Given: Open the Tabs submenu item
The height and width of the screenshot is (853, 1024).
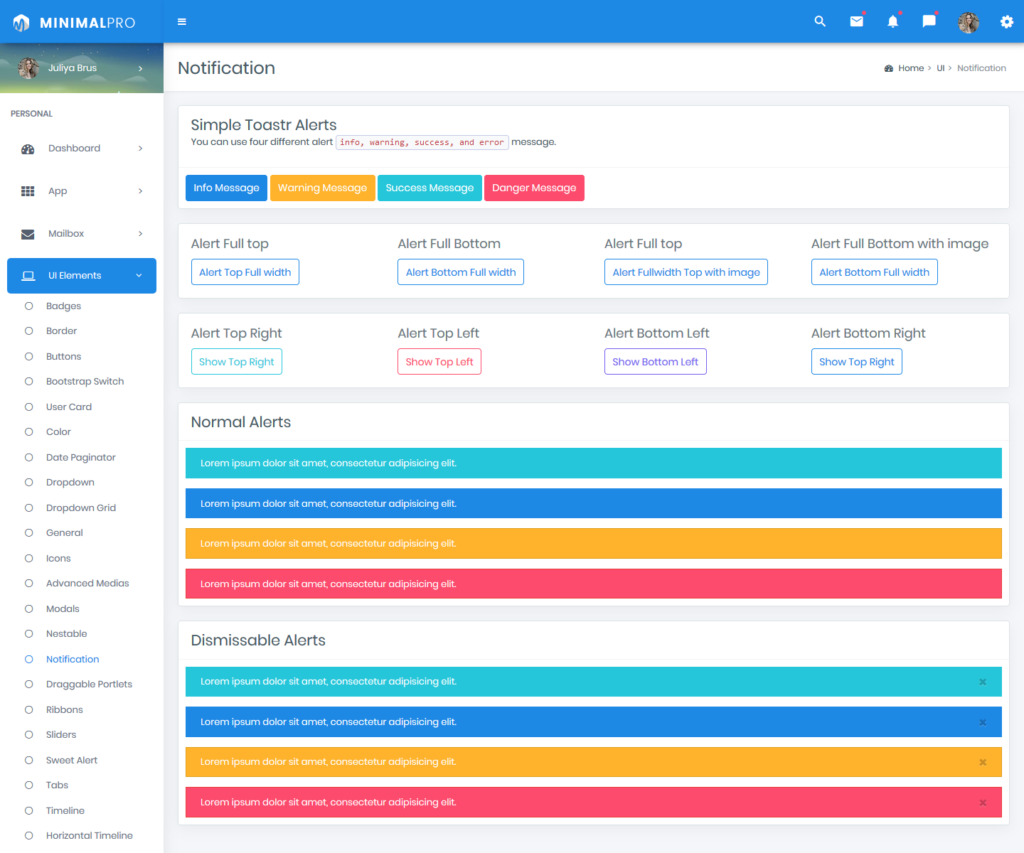Looking at the screenshot, I should pos(57,785).
